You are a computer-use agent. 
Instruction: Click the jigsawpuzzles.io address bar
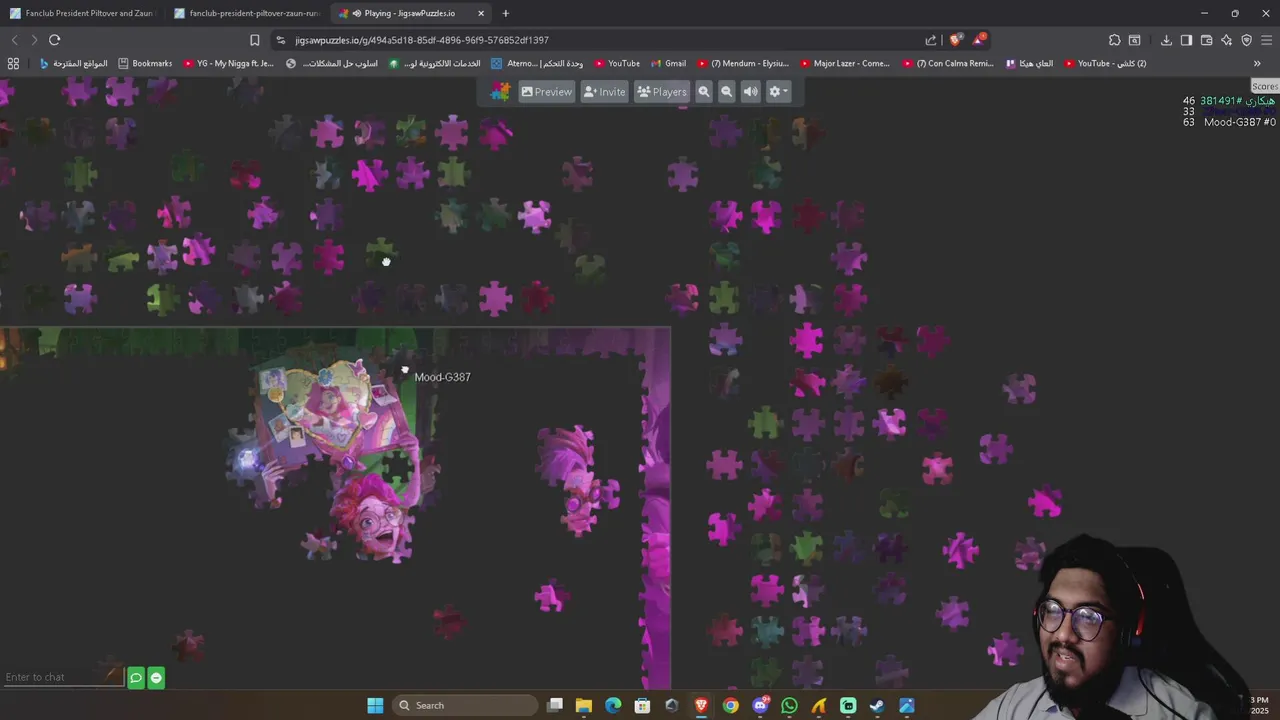[x=600, y=40]
